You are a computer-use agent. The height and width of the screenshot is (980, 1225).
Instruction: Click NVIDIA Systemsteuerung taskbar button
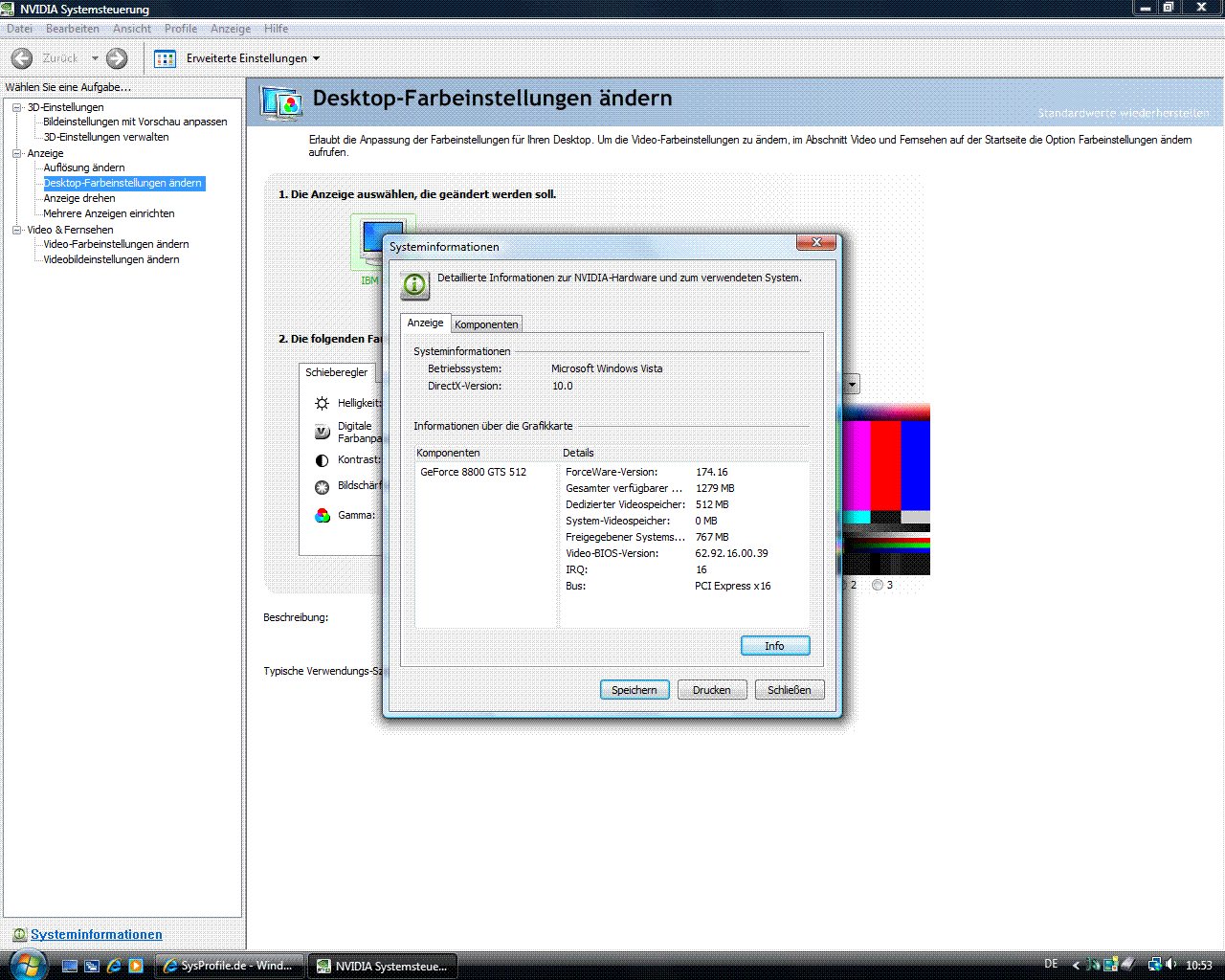(x=383, y=966)
